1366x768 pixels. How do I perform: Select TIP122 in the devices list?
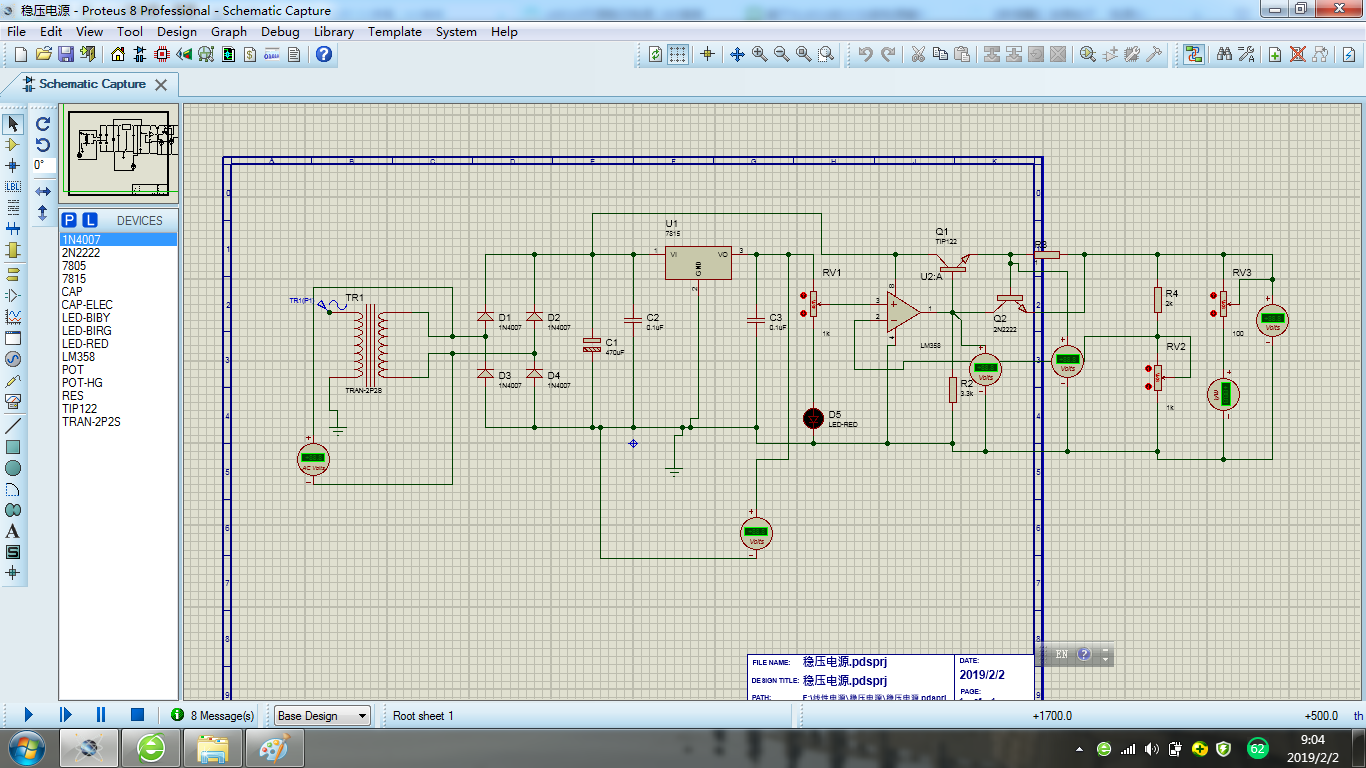[118, 409]
